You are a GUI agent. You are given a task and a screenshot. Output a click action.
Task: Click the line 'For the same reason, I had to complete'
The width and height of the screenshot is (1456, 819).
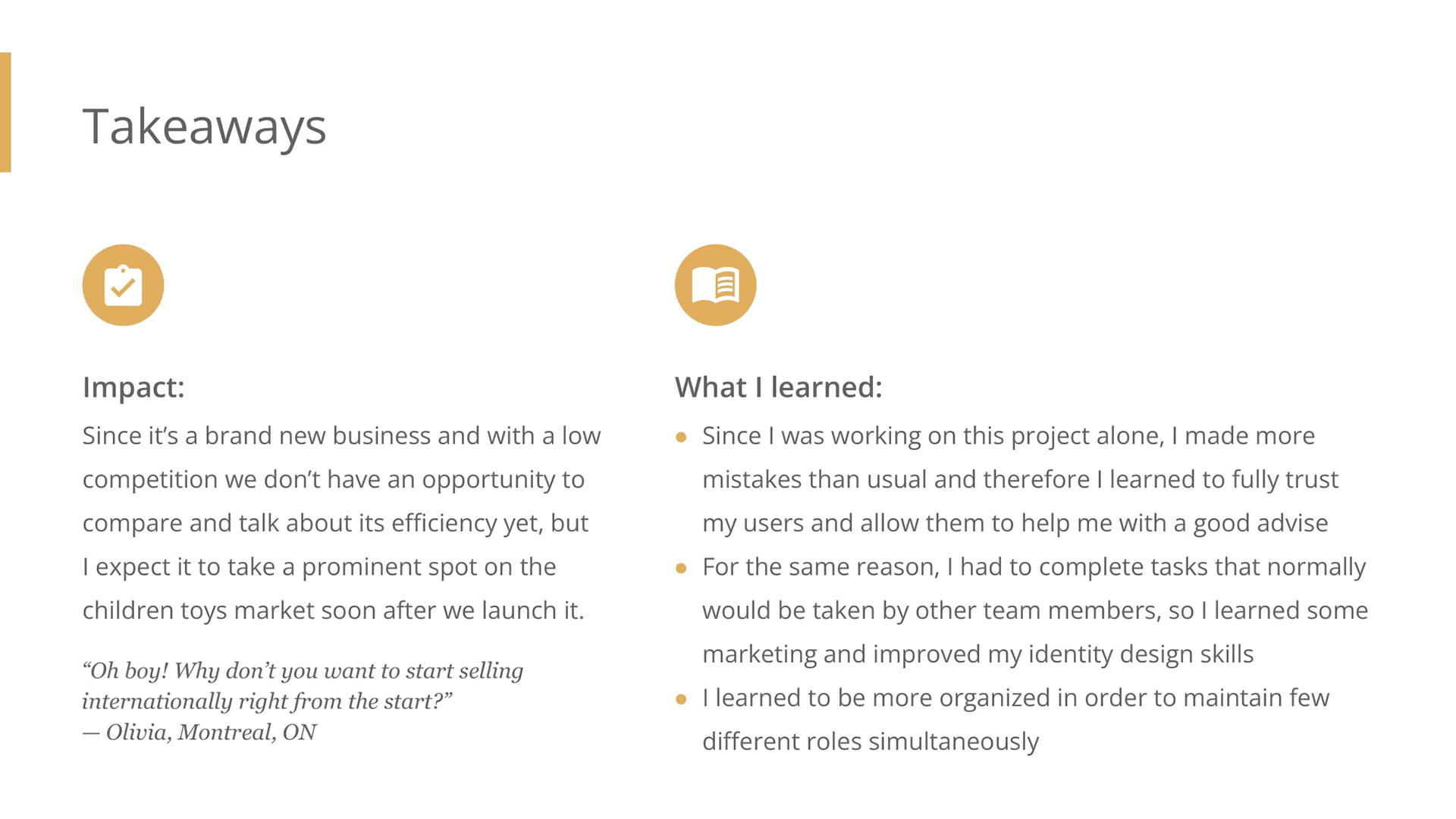1033,567
